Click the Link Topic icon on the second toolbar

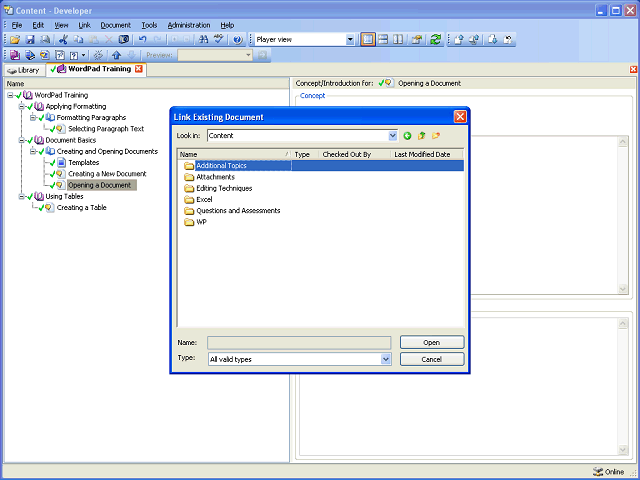[x=45, y=55]
